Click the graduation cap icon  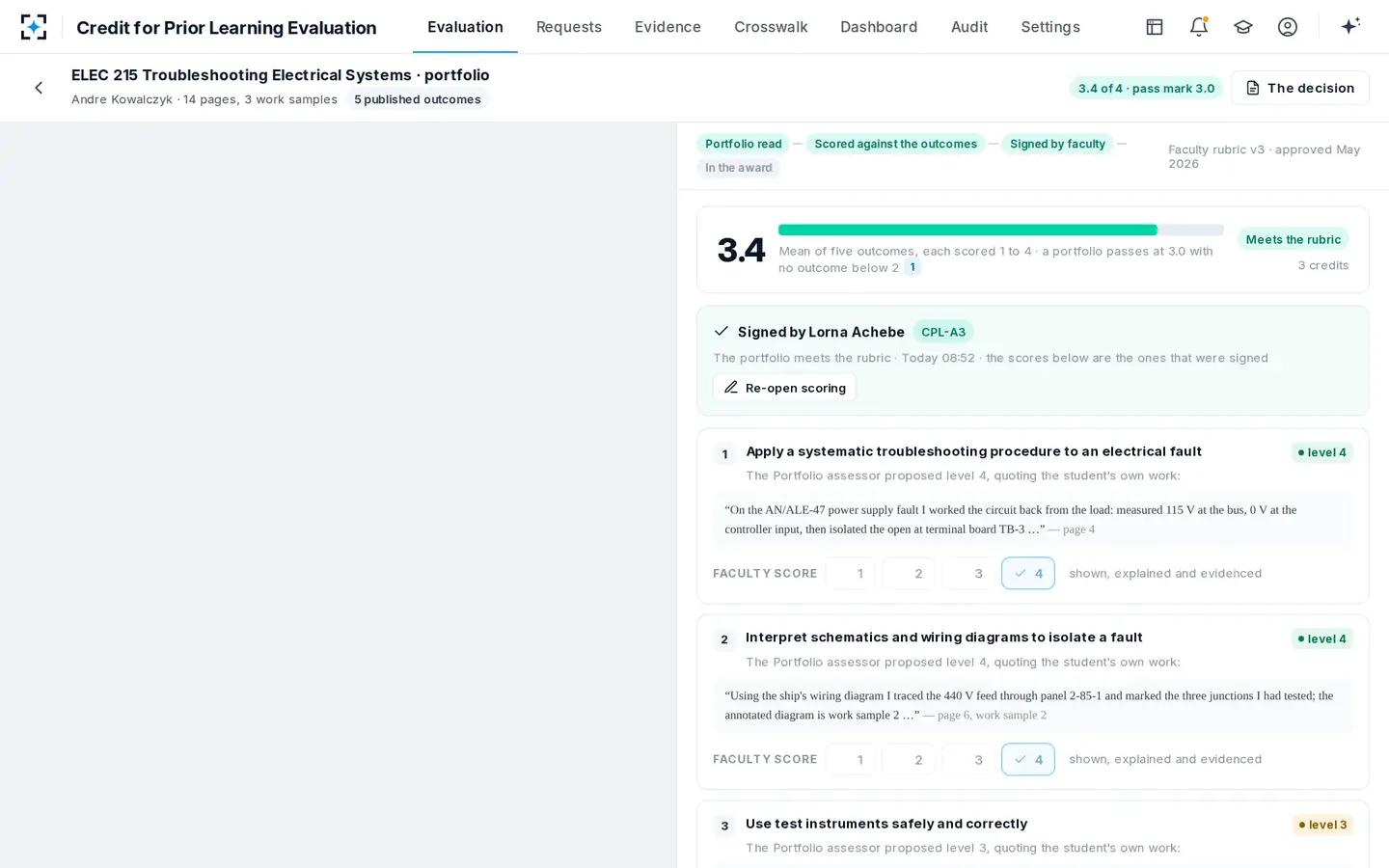(x=1243, y=27)
